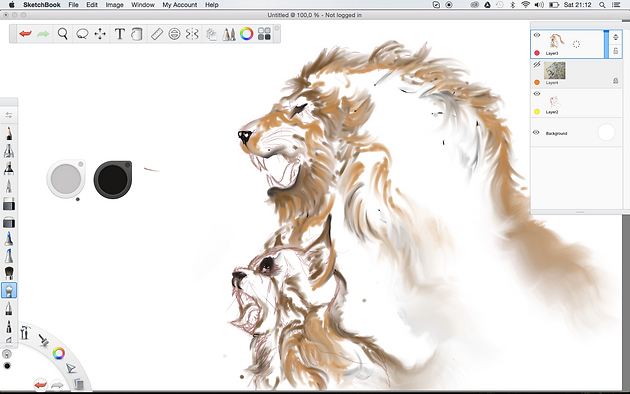
Task: Open the My Account menu
Action: [x=180, y=5]
